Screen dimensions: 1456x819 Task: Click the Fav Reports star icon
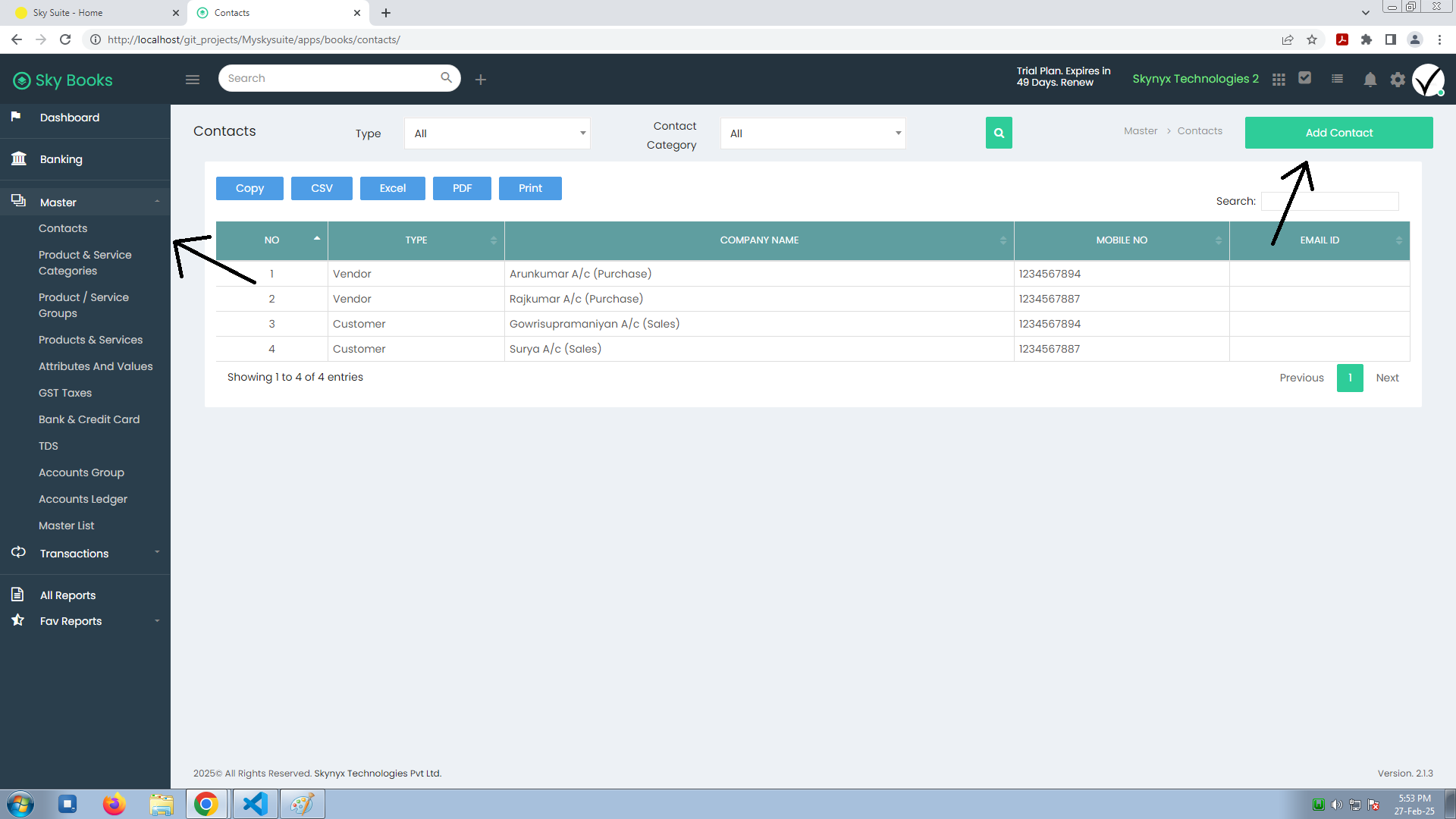coord(18,620)
